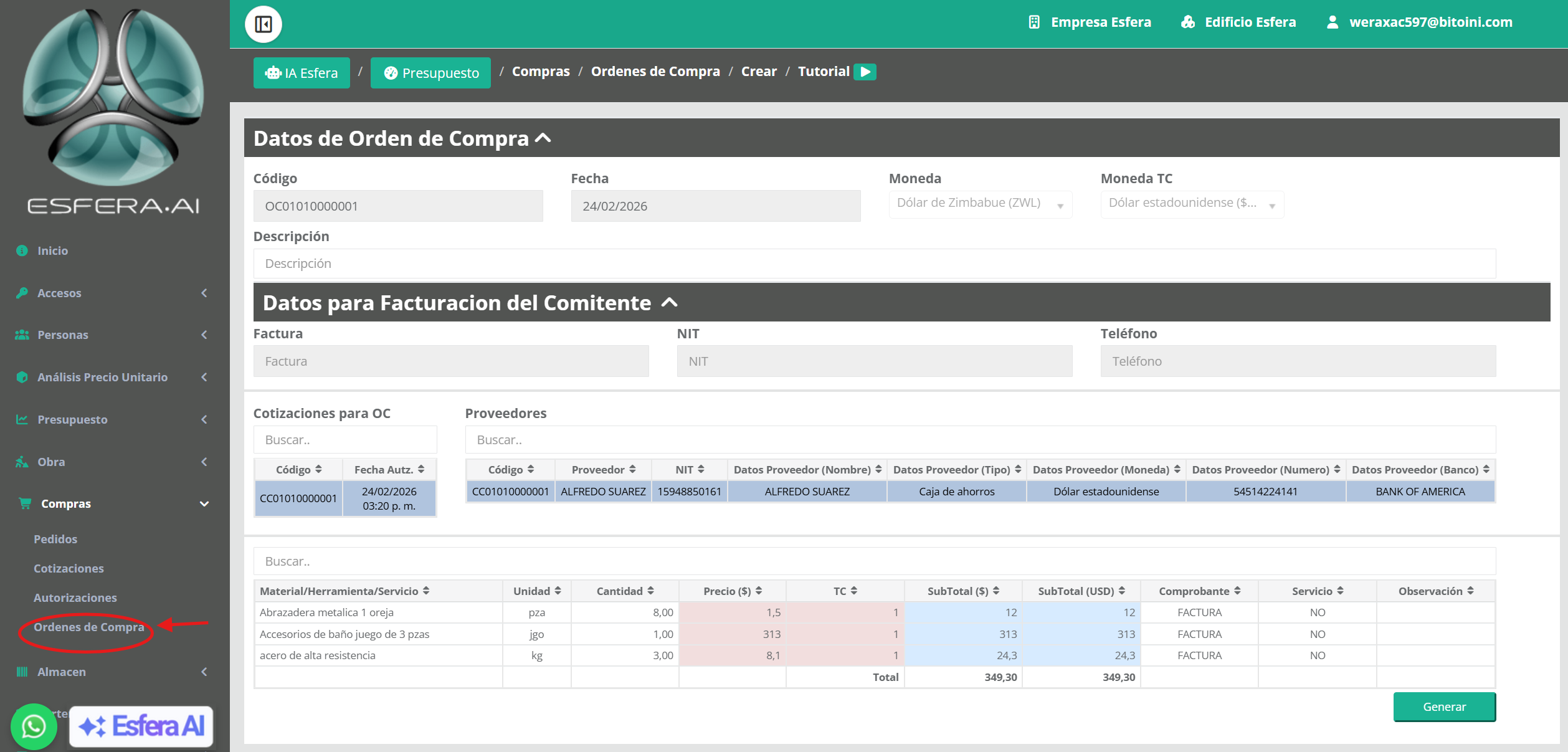Click the Generar button
This screenshot has height=752, width=1568.
tap(1445, 707)
